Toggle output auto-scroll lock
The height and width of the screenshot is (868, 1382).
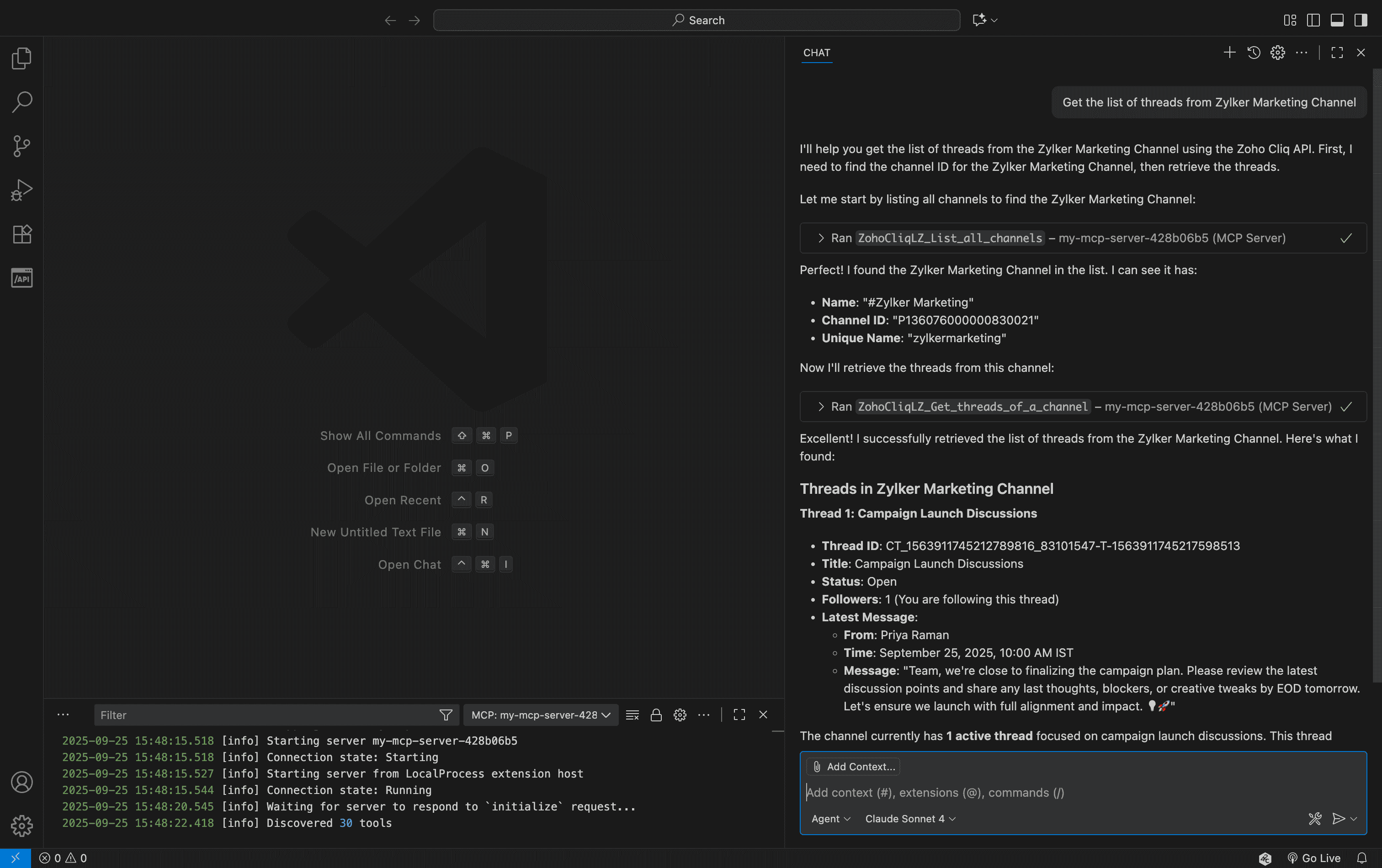pos(656,715)
